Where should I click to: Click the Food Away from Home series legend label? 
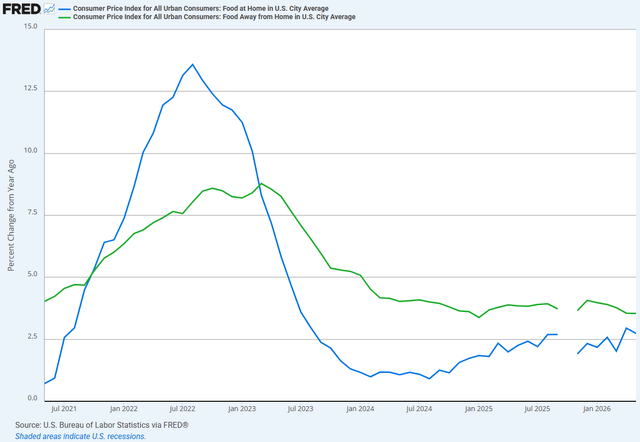214,17
